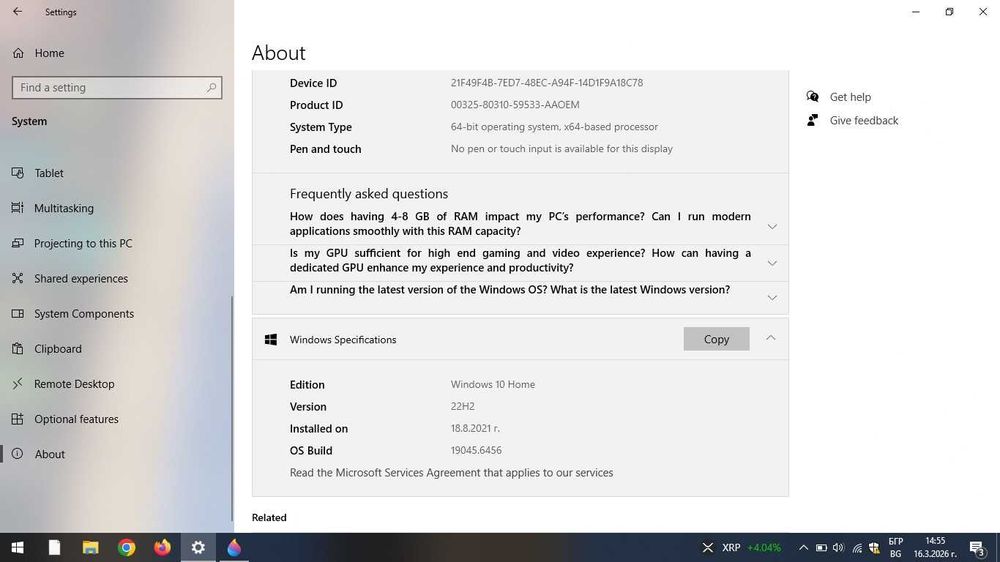Click the Windows logo in Specifications header
The image size is (1000, 562).
270,339
